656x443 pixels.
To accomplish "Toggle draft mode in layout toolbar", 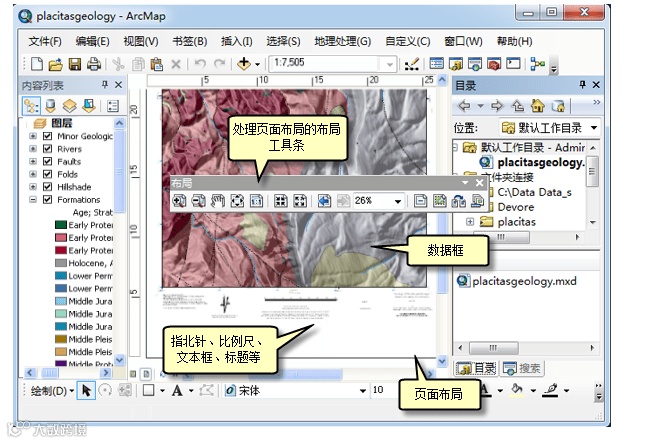I will [x=420, y=201].
